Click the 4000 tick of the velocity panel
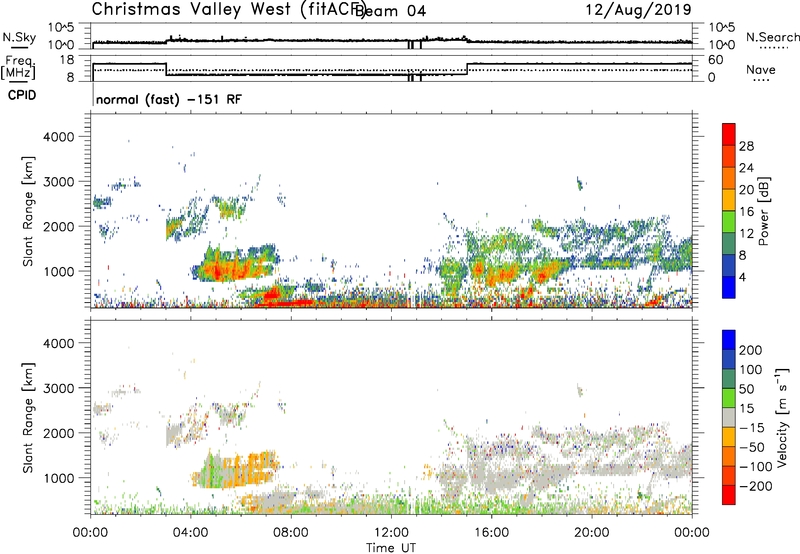 click(59, 343)
